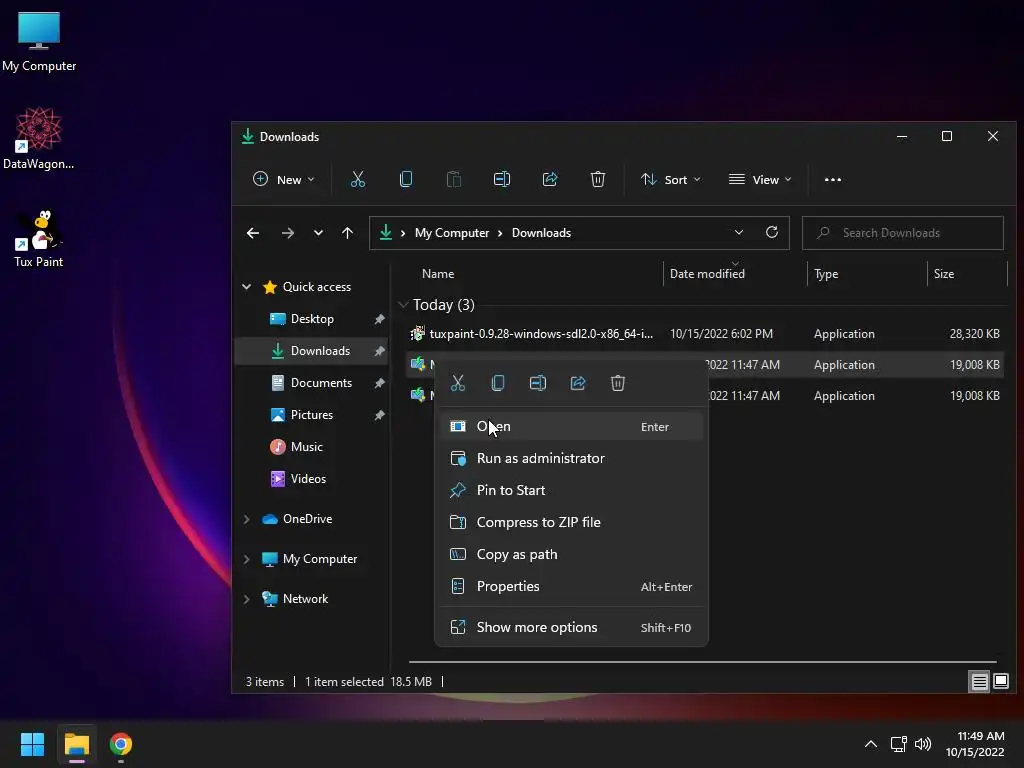Sort by Date modified column header

pos(707,274)
